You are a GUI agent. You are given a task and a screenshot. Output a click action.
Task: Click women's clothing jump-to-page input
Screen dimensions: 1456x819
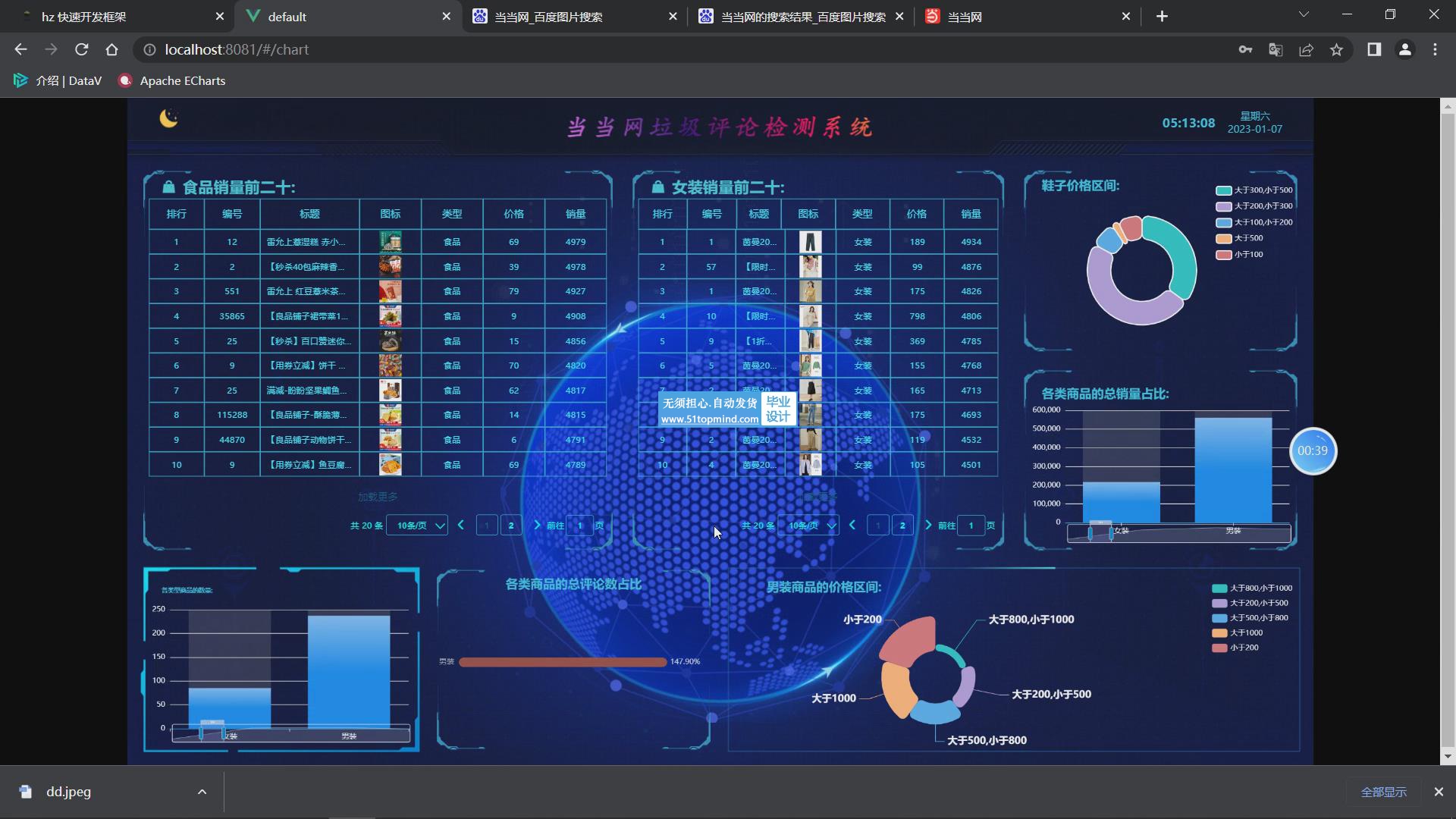[x=971, y=525]
